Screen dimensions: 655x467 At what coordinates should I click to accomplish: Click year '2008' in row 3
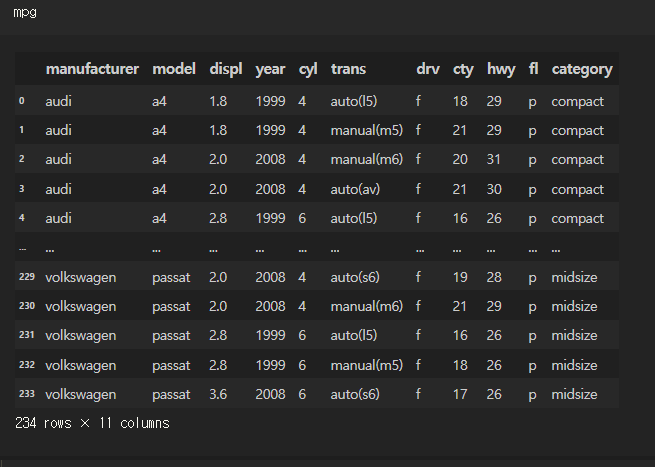[x=270, y=189]
